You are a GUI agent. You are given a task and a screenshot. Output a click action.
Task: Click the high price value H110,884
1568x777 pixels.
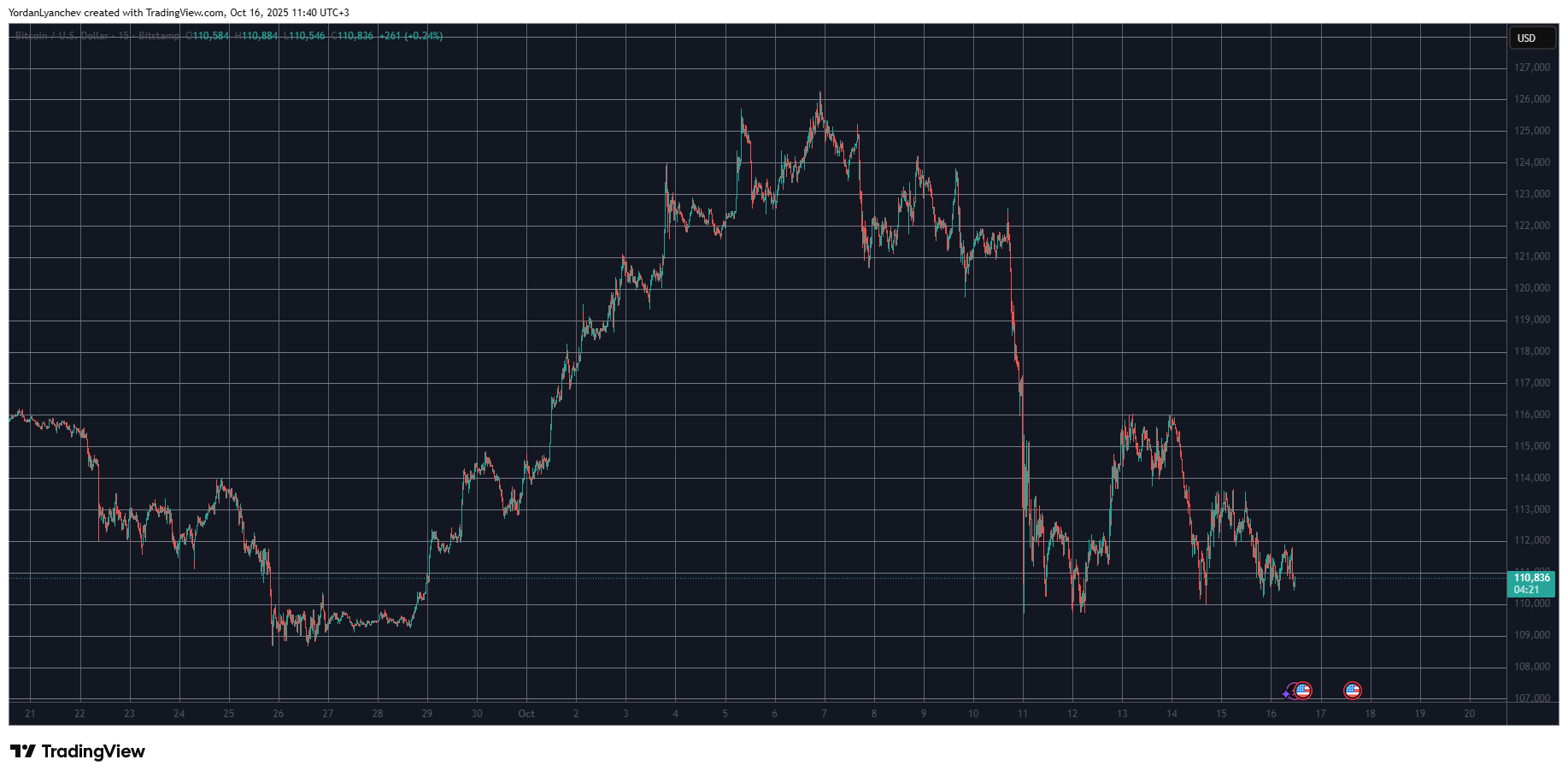tap(257, 36)
